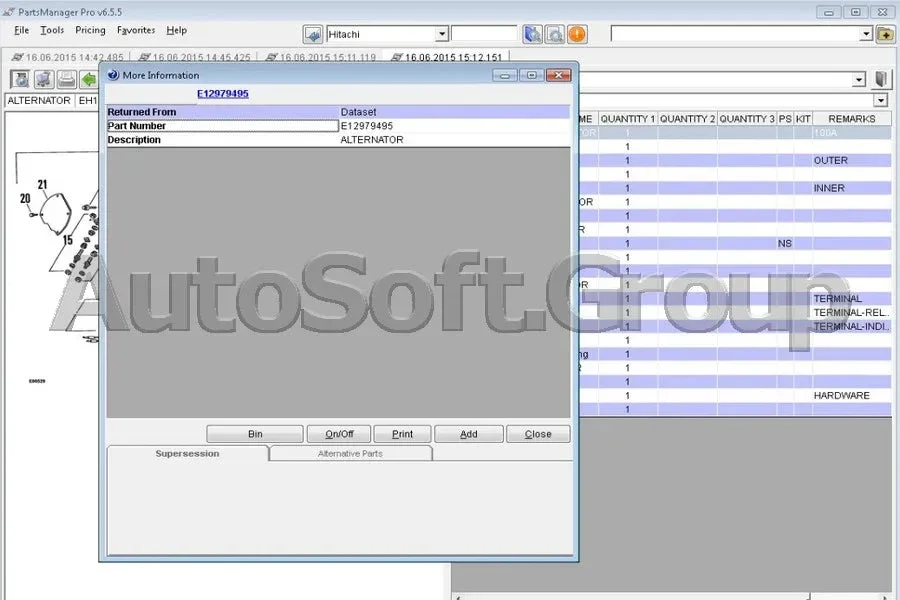This screenshot has height=600, width=900.
Task: Click the Close button in dialog
Action: point(538,434)
